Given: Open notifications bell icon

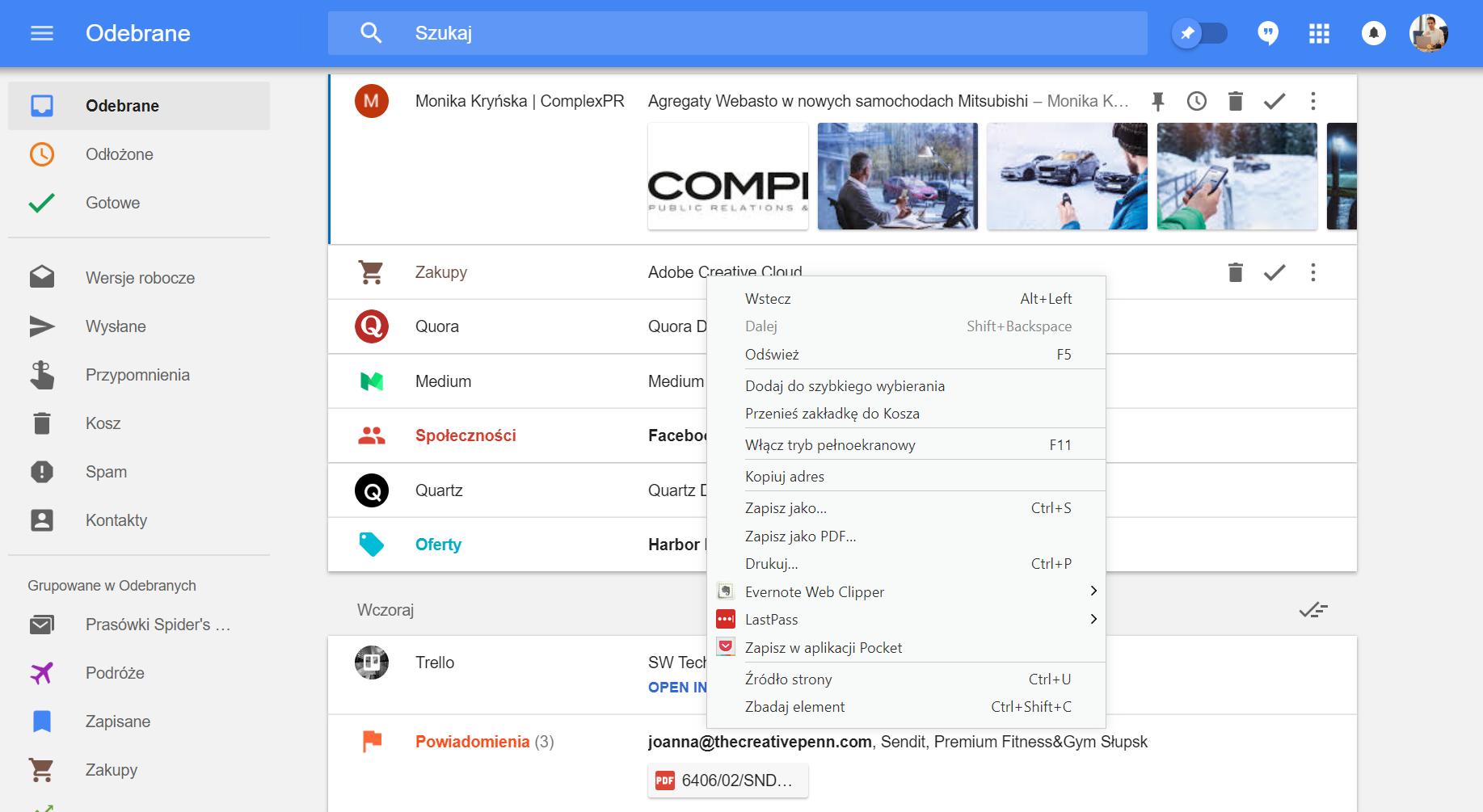Looking at the screenshot, I should click(x=1373, y=33).
